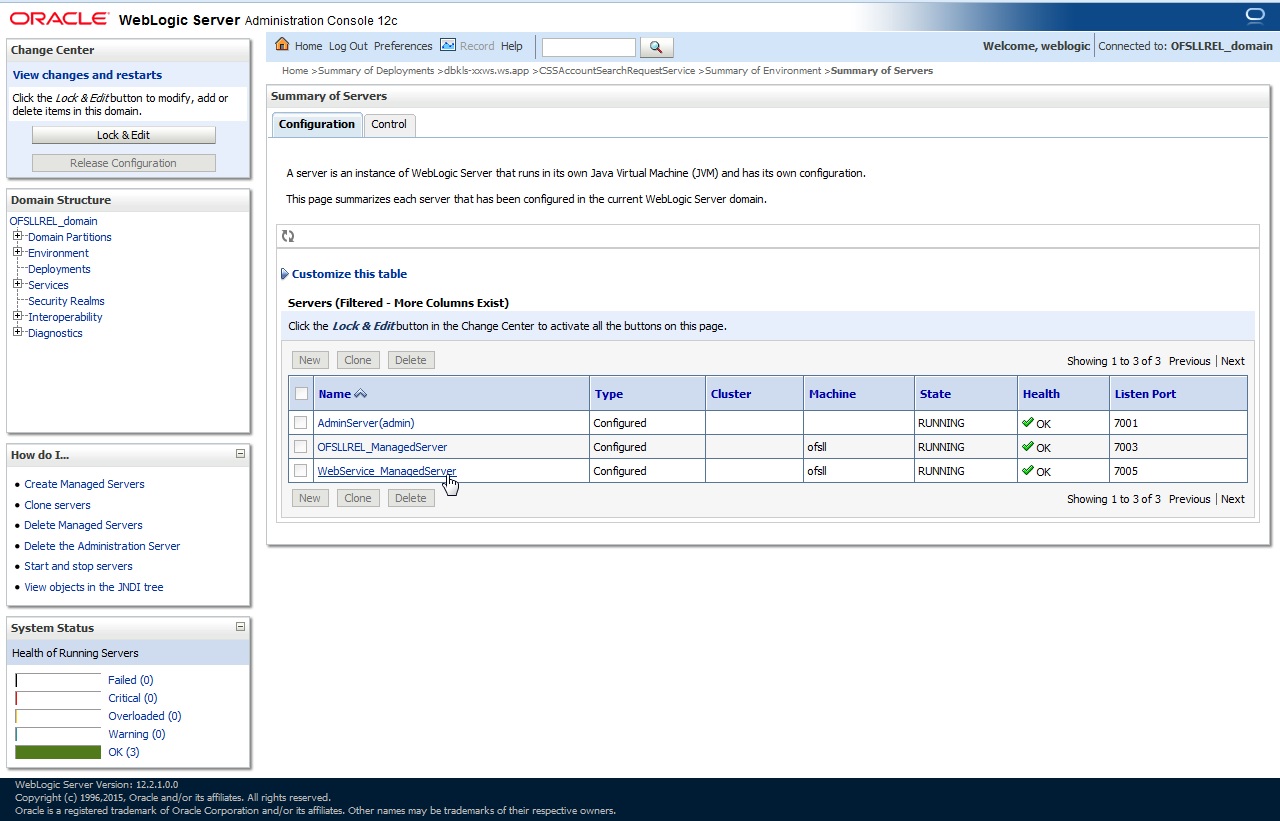Sort by the State column header
1280x821 pixels.
click(x=935, y=394)
